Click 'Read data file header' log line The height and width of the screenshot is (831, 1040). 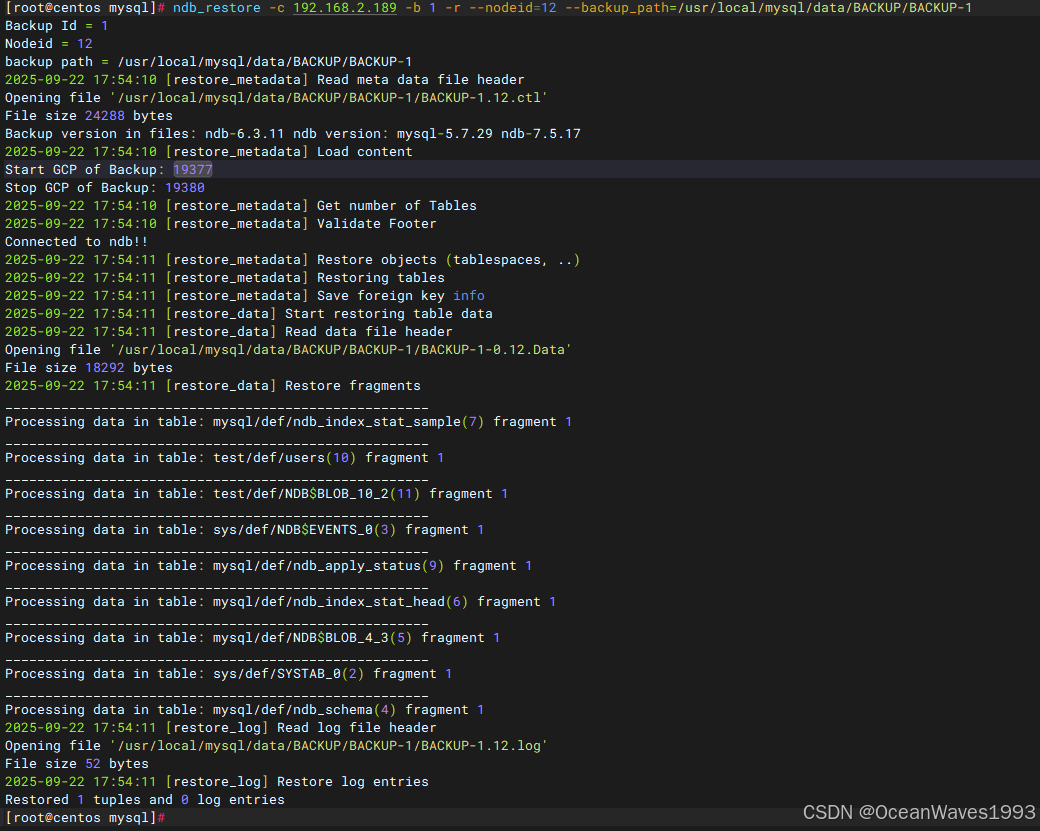coord(229,331)
